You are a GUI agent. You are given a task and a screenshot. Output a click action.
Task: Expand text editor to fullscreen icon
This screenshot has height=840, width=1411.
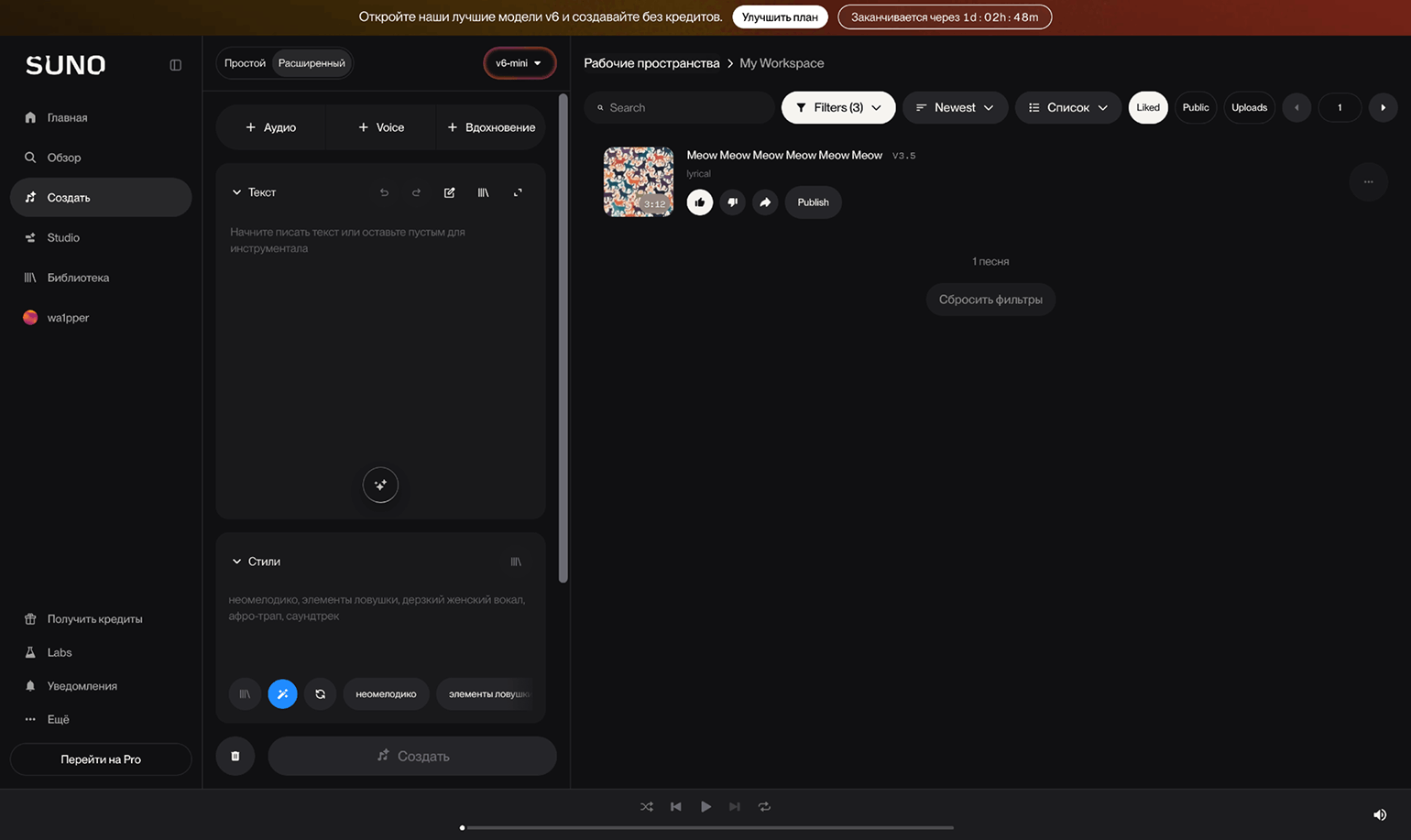point(518,192)
